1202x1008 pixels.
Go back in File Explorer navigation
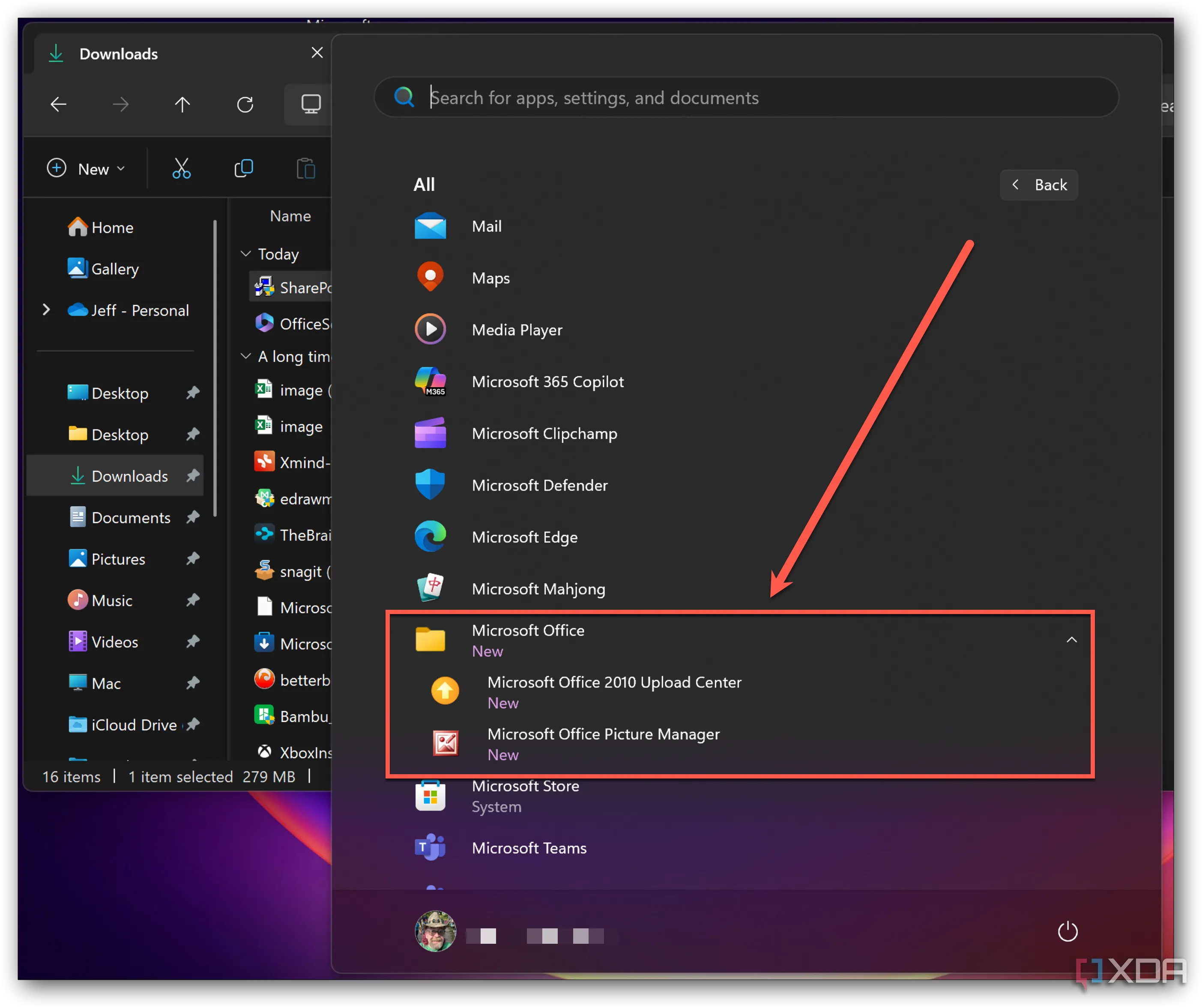click(x=58, y=104)
